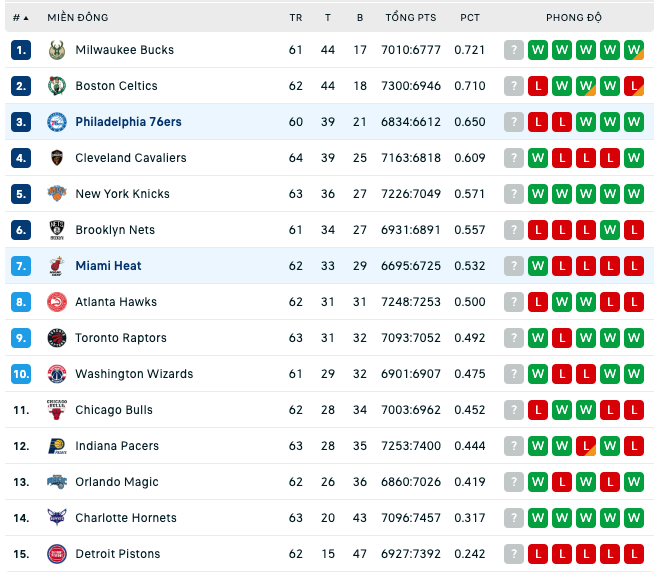Click Boston Celtics' first red L result
This screenshot has width=658, height=578.
[x=538, y=86]
